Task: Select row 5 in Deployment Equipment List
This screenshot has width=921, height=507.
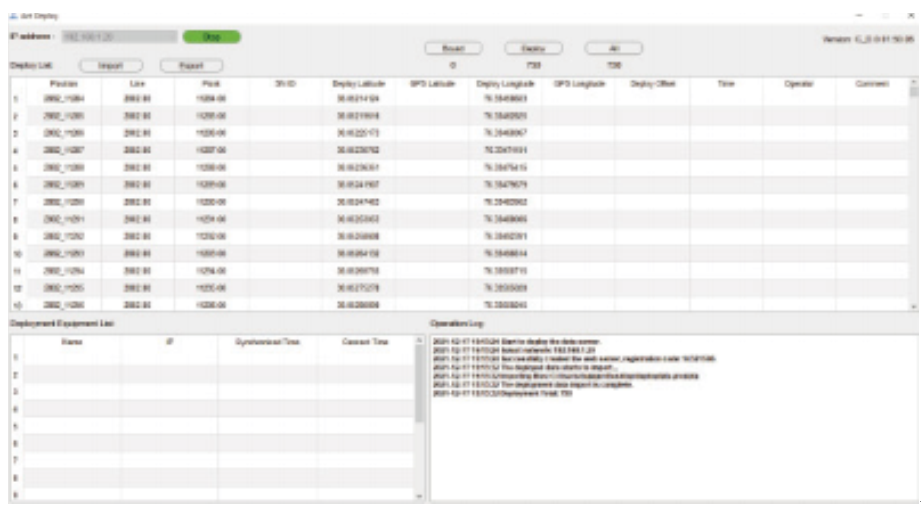Action: point(213,426)
